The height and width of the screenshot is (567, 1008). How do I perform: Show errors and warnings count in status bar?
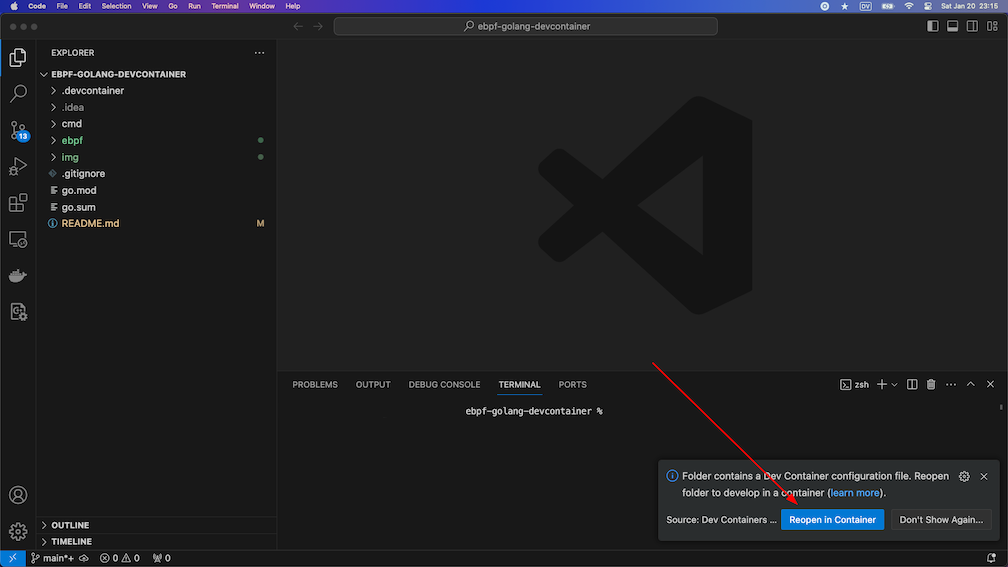pyautogui.click(x=120, y=558)
